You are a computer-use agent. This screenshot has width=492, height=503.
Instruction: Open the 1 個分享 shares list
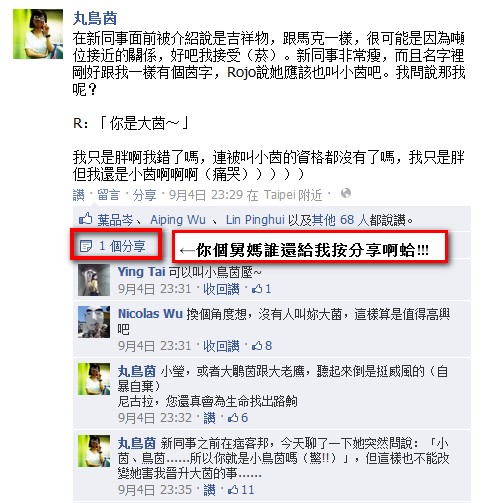[122, 246]
